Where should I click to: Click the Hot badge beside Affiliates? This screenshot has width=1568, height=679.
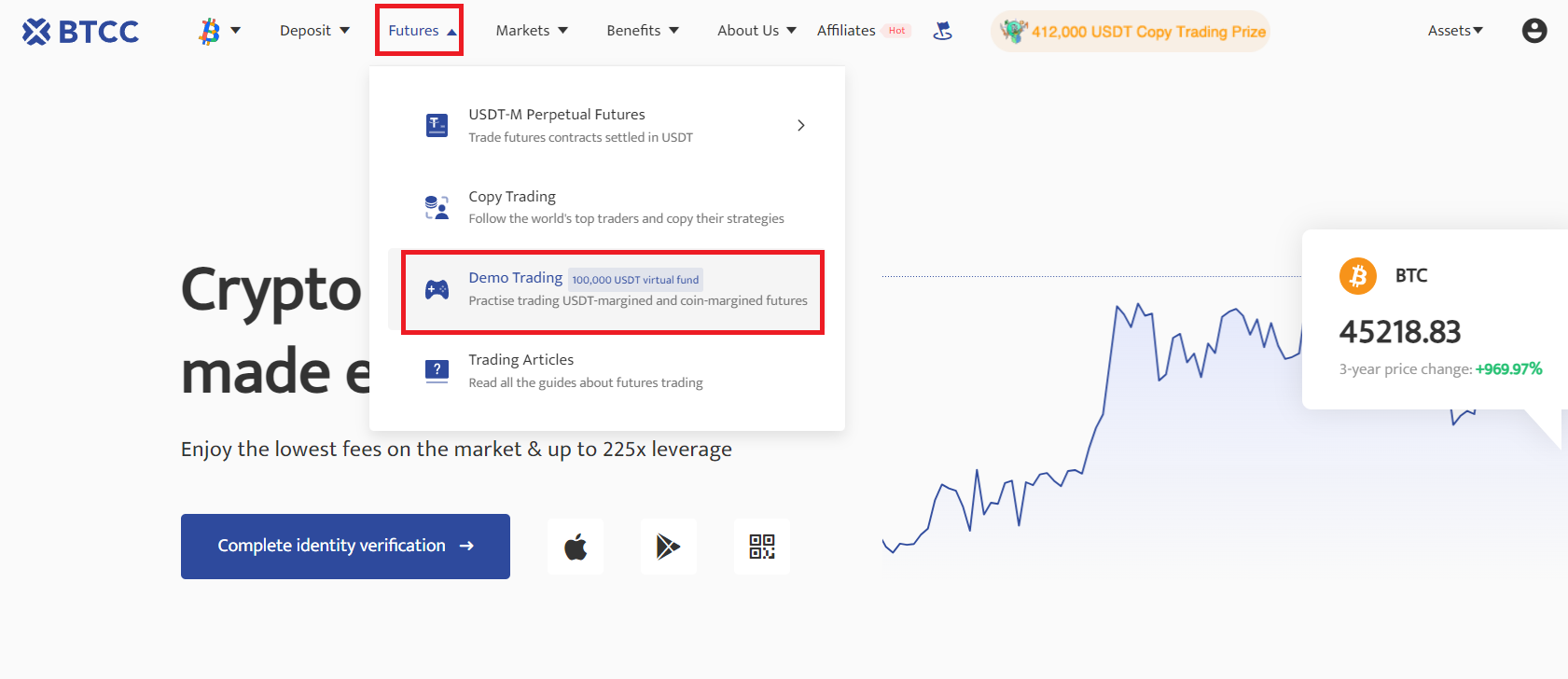pos(896,31)
